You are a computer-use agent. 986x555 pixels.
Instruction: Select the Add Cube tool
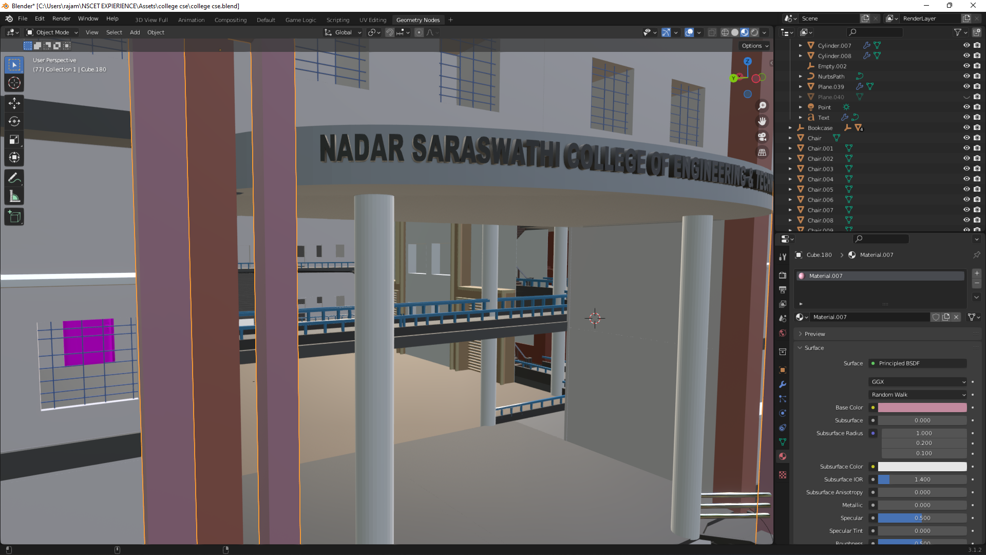pos(14,217)
